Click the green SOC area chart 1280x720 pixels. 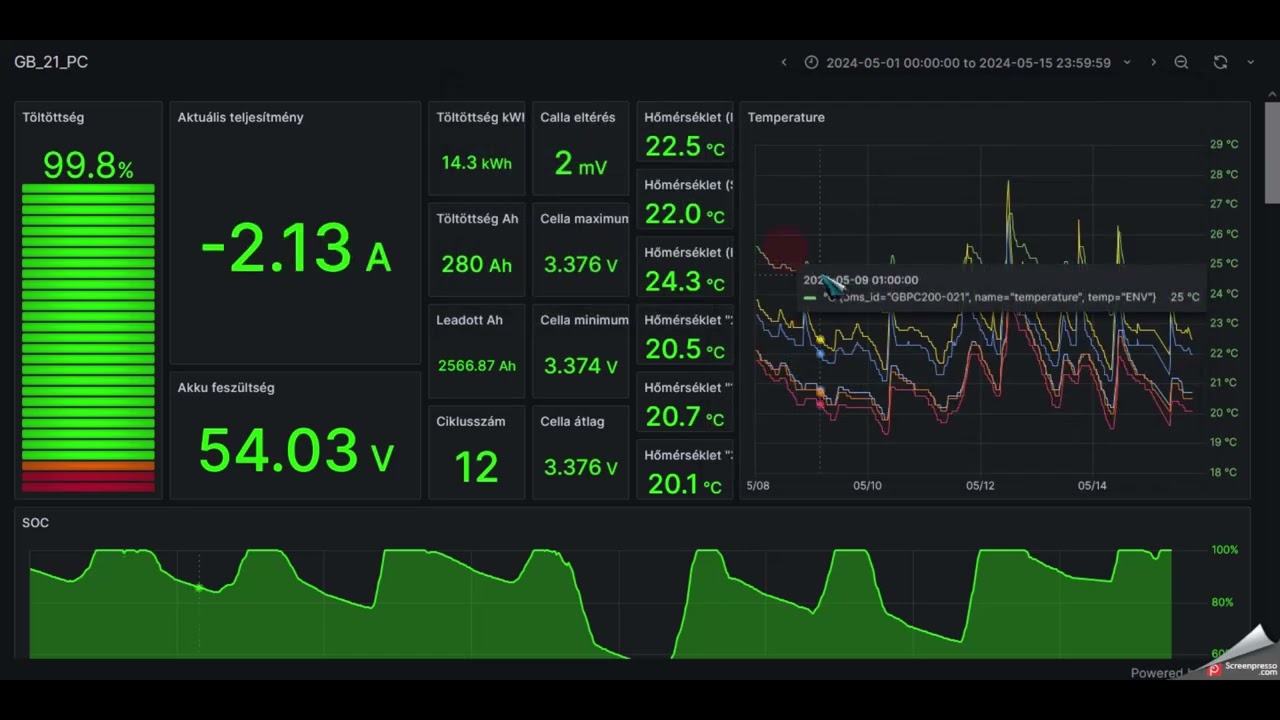coord(600,603)
